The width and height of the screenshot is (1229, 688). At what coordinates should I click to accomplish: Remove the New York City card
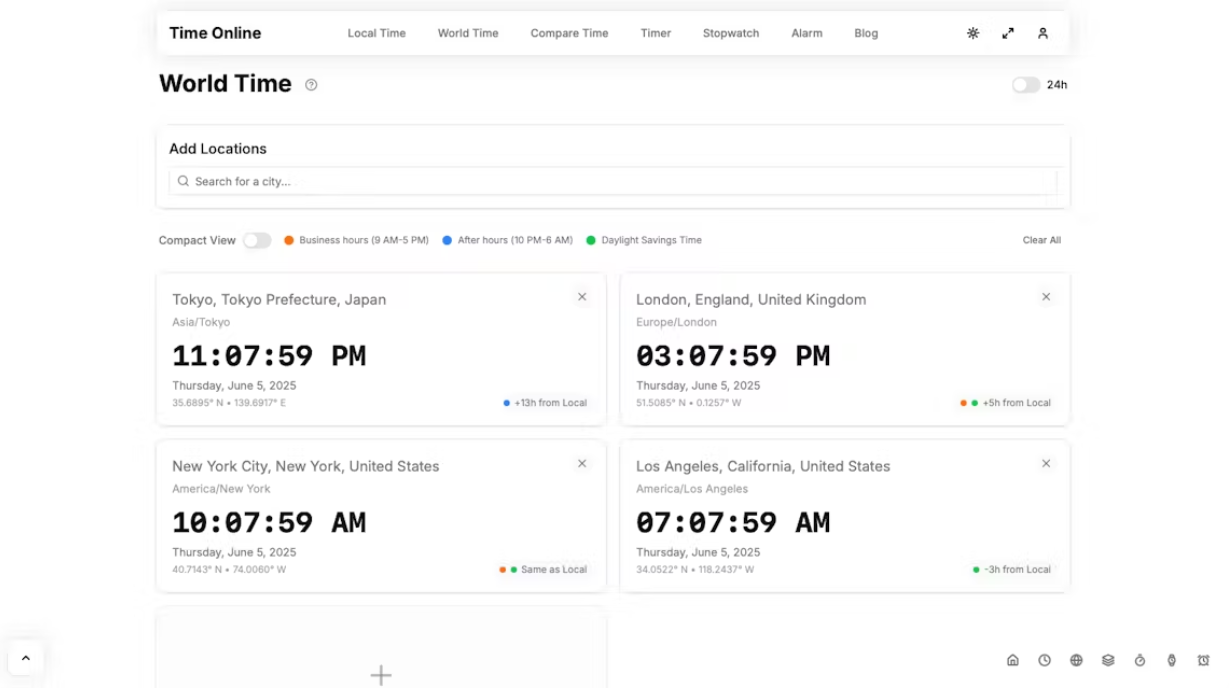[582, 464]
